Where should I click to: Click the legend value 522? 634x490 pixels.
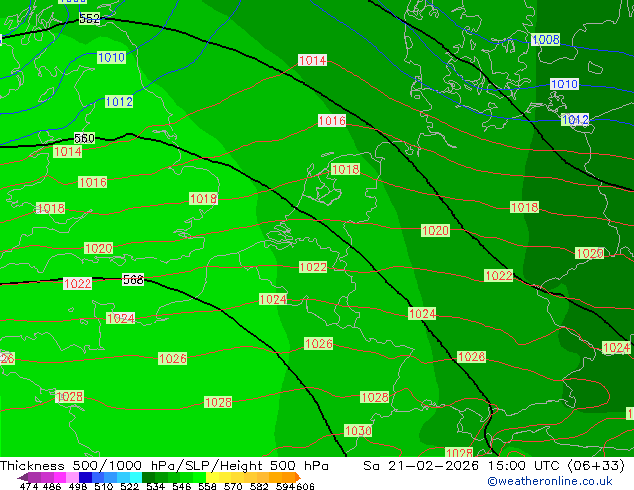[x=129, y=486]
